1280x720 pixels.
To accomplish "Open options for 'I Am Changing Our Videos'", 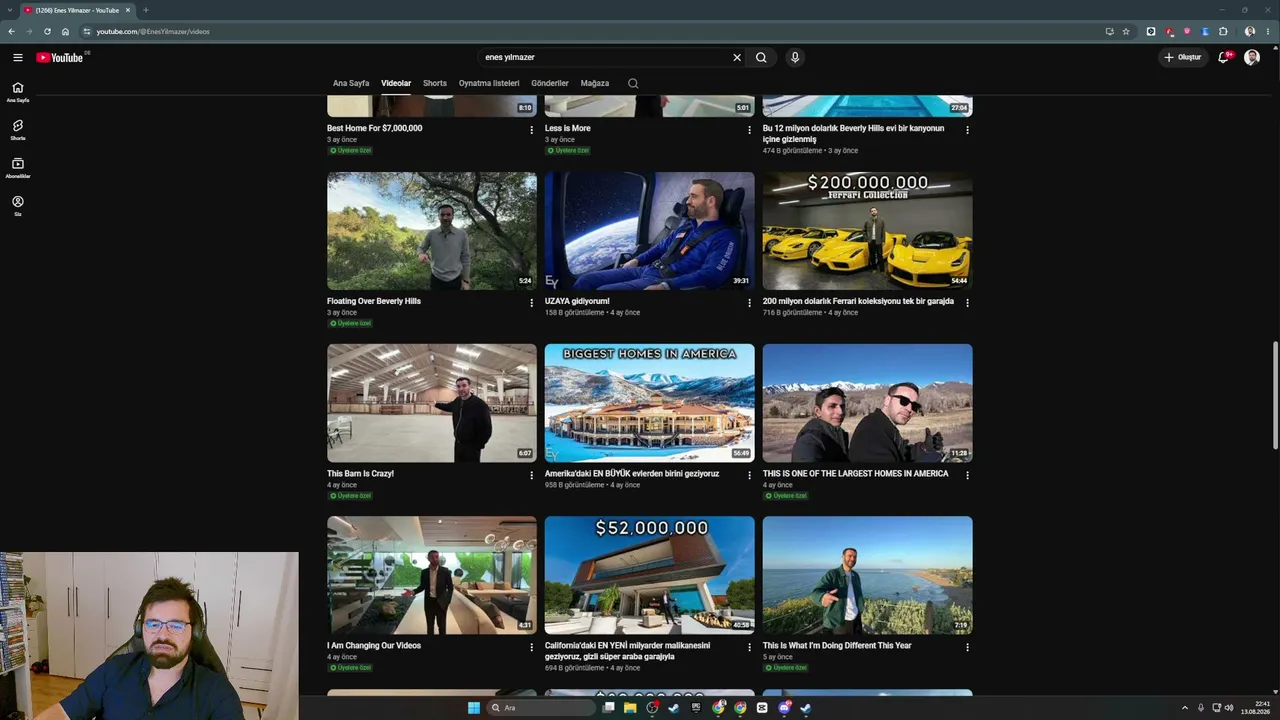I will 531,647.
